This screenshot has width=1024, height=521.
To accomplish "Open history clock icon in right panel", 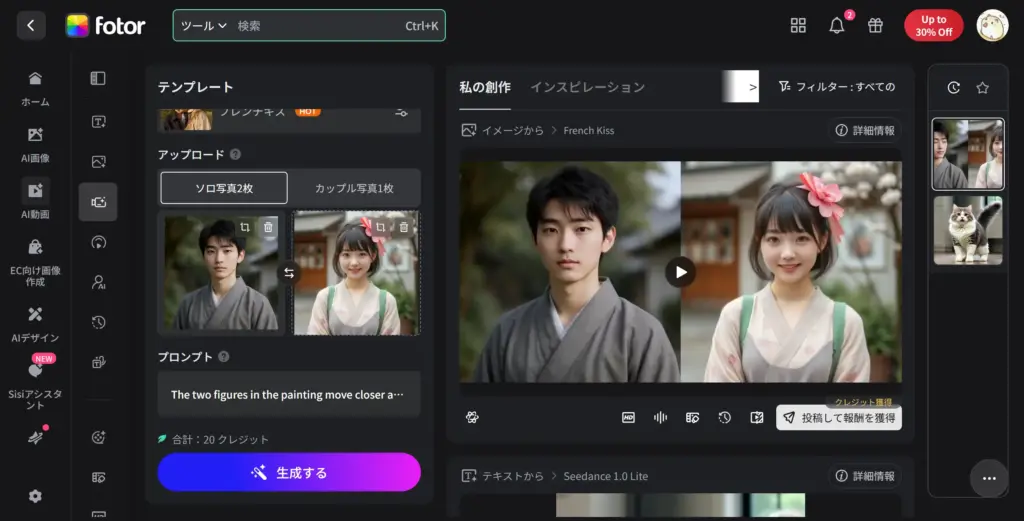I will pos(953,87).
